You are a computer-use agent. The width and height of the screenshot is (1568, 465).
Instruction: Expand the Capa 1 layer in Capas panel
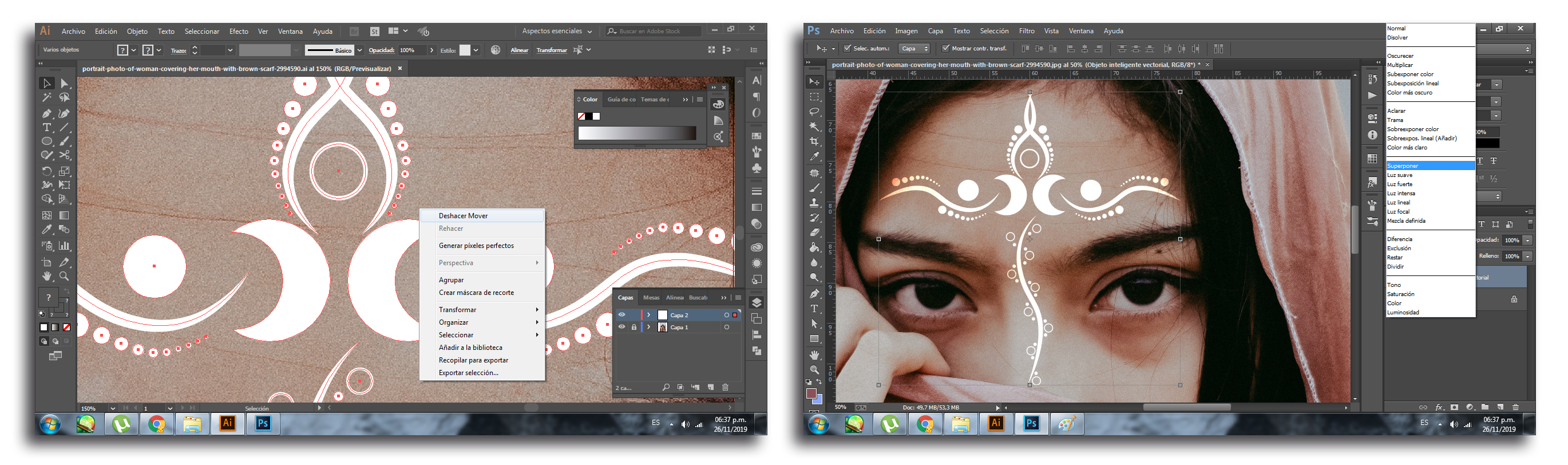click(649, 327)
